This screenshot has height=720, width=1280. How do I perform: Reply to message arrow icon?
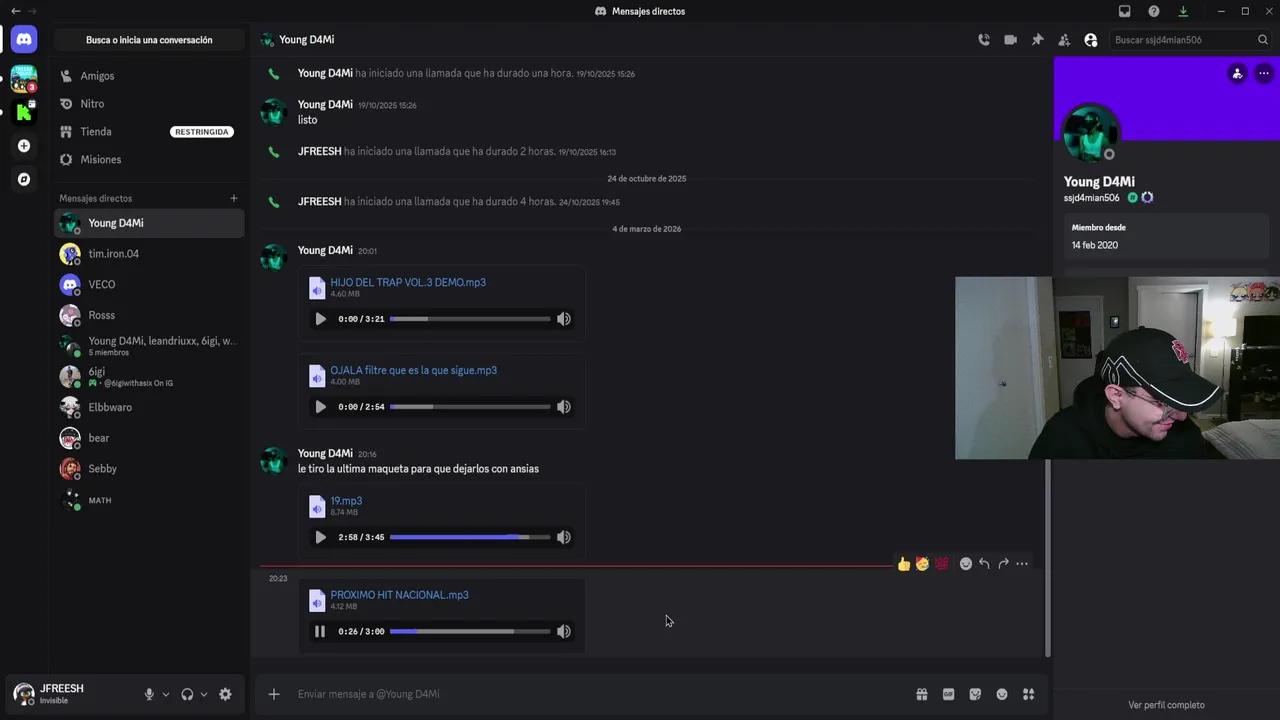click(x=984, y=564)
